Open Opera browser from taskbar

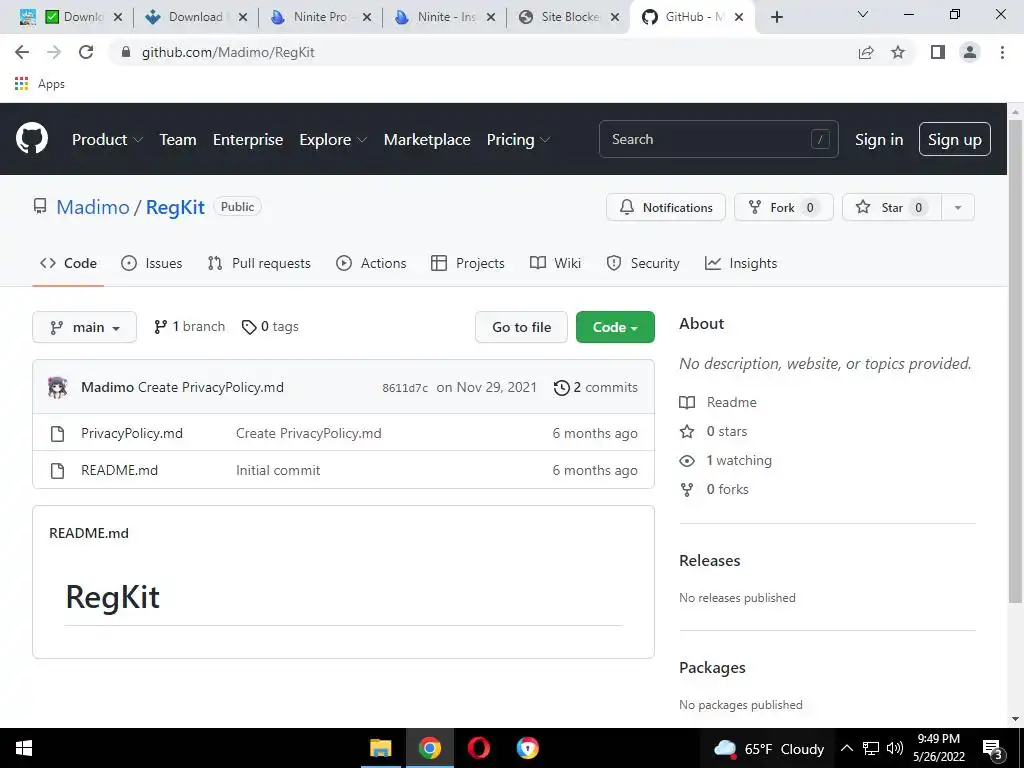tap(478, 748)
